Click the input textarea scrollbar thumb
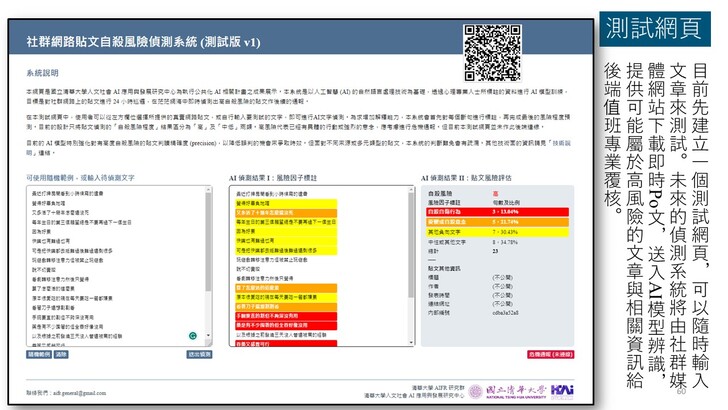This screenshot has width=728, height=410. pos(210,240)
